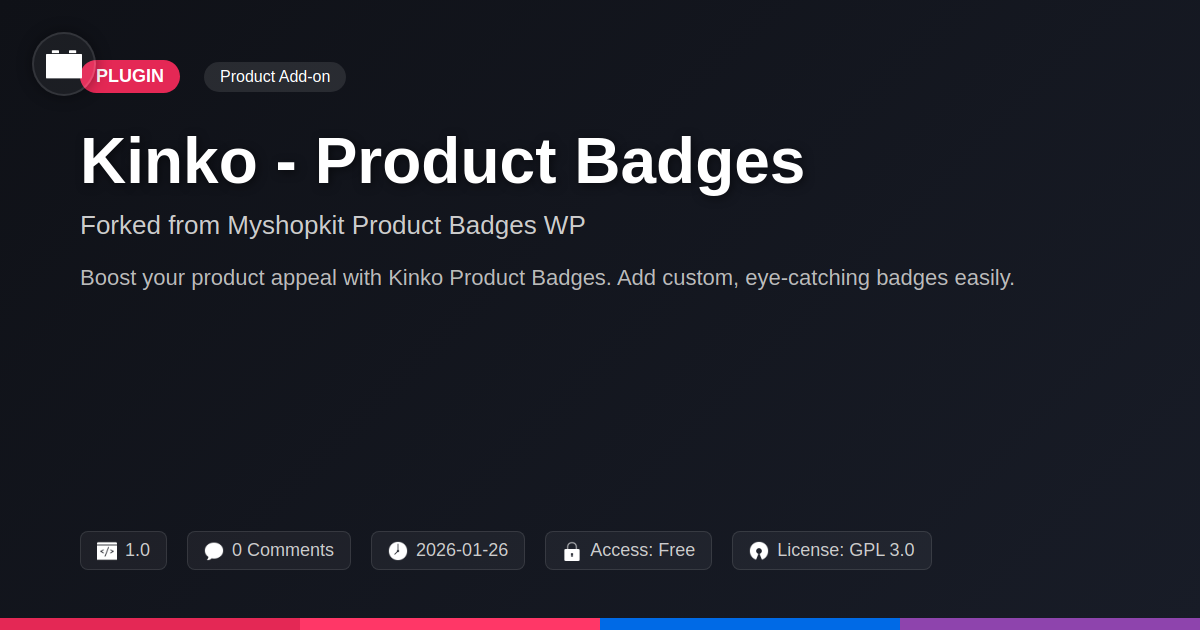Viewport: 1200px width, 630px height.
Task: Click License: GPL 3.0 text
Action: click(846, 550)
